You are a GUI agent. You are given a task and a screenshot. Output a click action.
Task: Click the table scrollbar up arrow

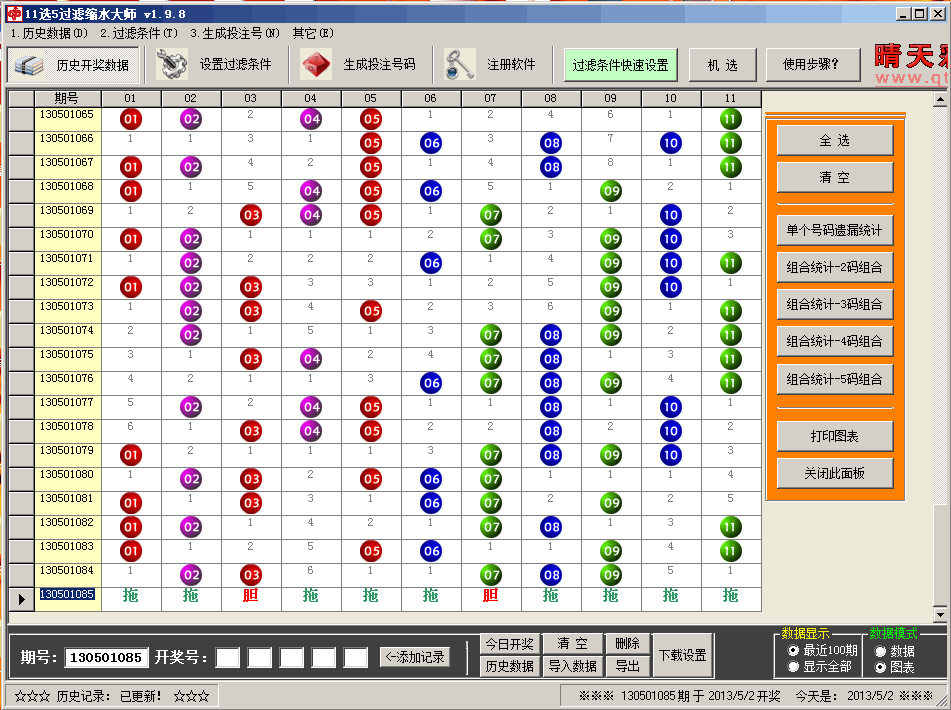[x=939, y=98]
